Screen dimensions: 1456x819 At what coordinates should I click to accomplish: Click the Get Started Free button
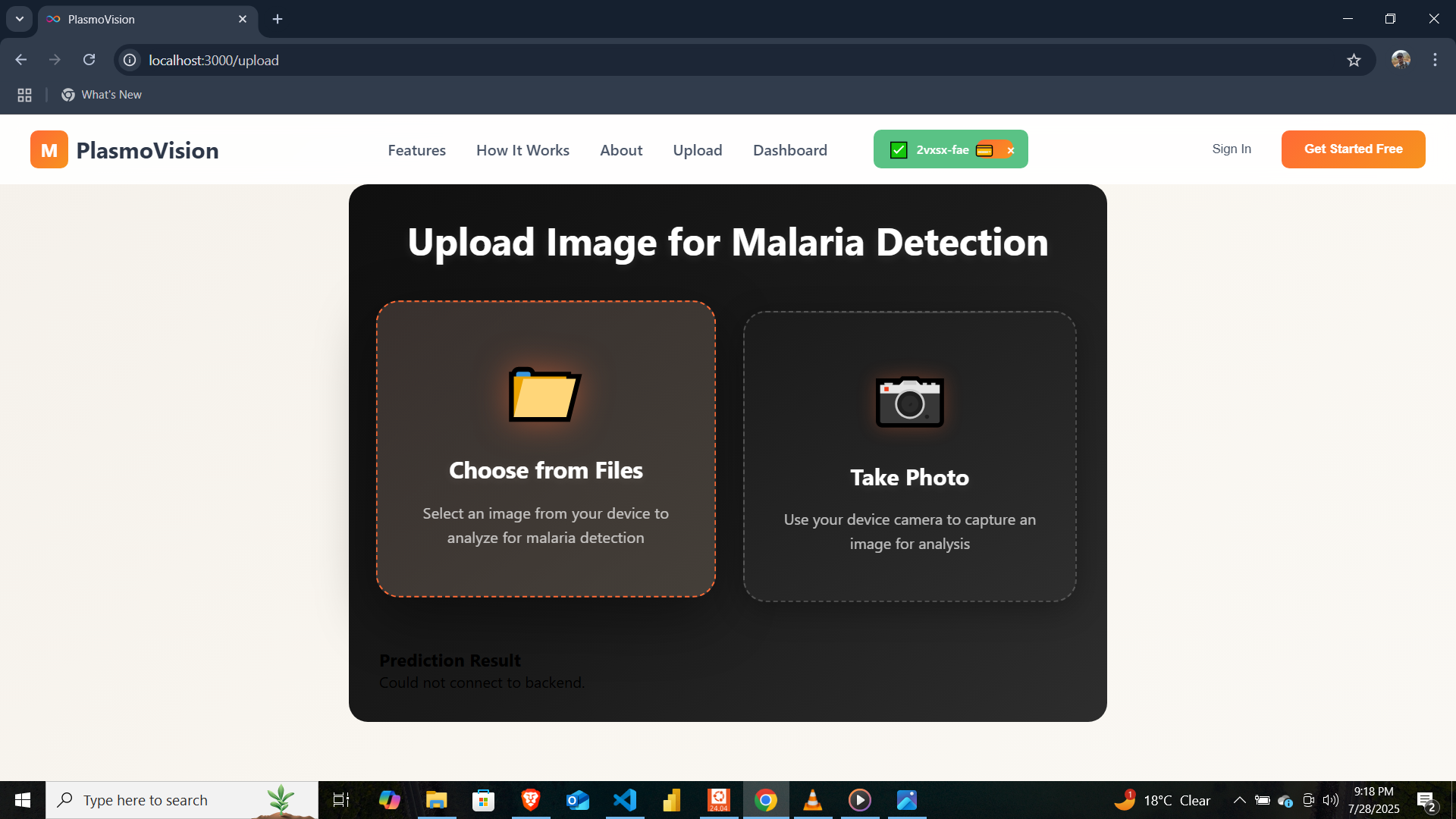[x=1353, y=149]
